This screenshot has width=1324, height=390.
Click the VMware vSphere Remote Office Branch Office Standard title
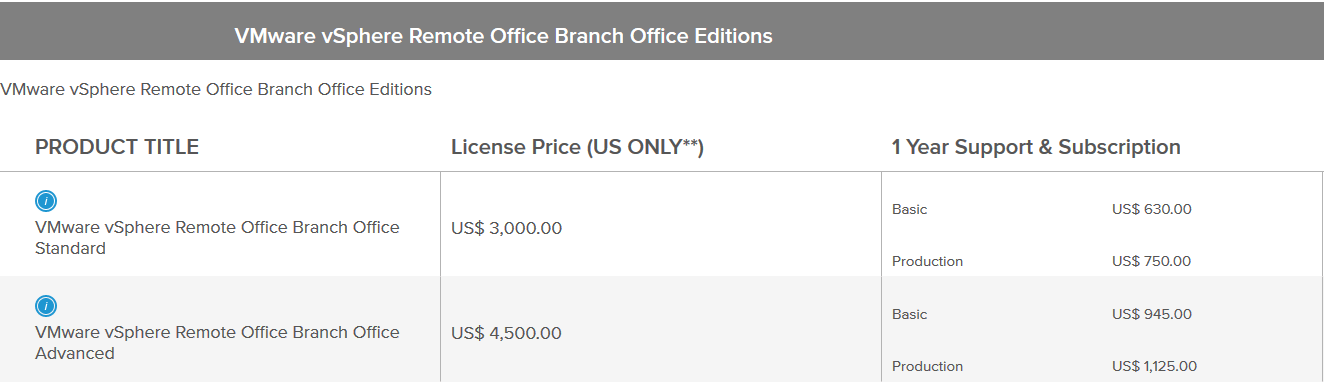[x=217, y=238]
